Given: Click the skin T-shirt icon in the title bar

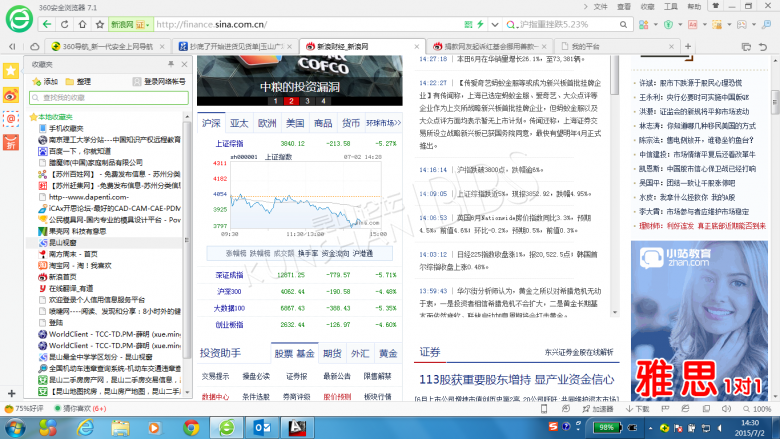Looking at the screenshot, I should (716, 6).
